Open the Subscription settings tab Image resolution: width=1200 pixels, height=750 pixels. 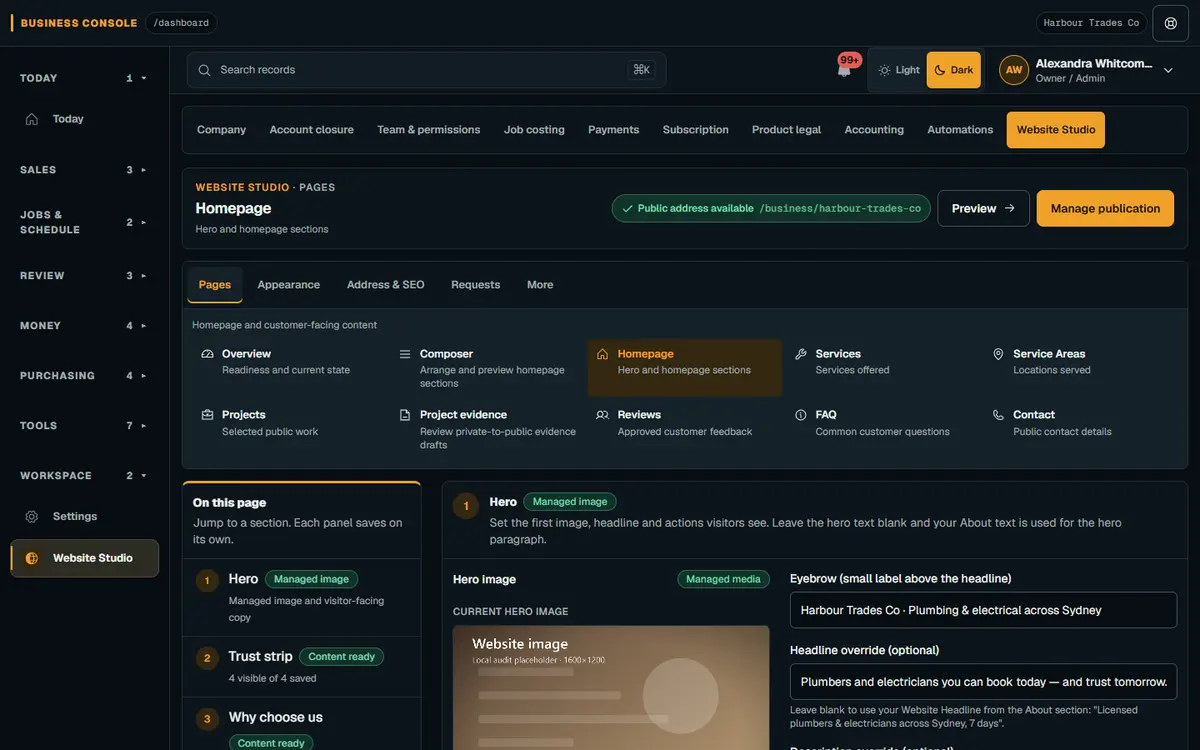tap(695, 130)
